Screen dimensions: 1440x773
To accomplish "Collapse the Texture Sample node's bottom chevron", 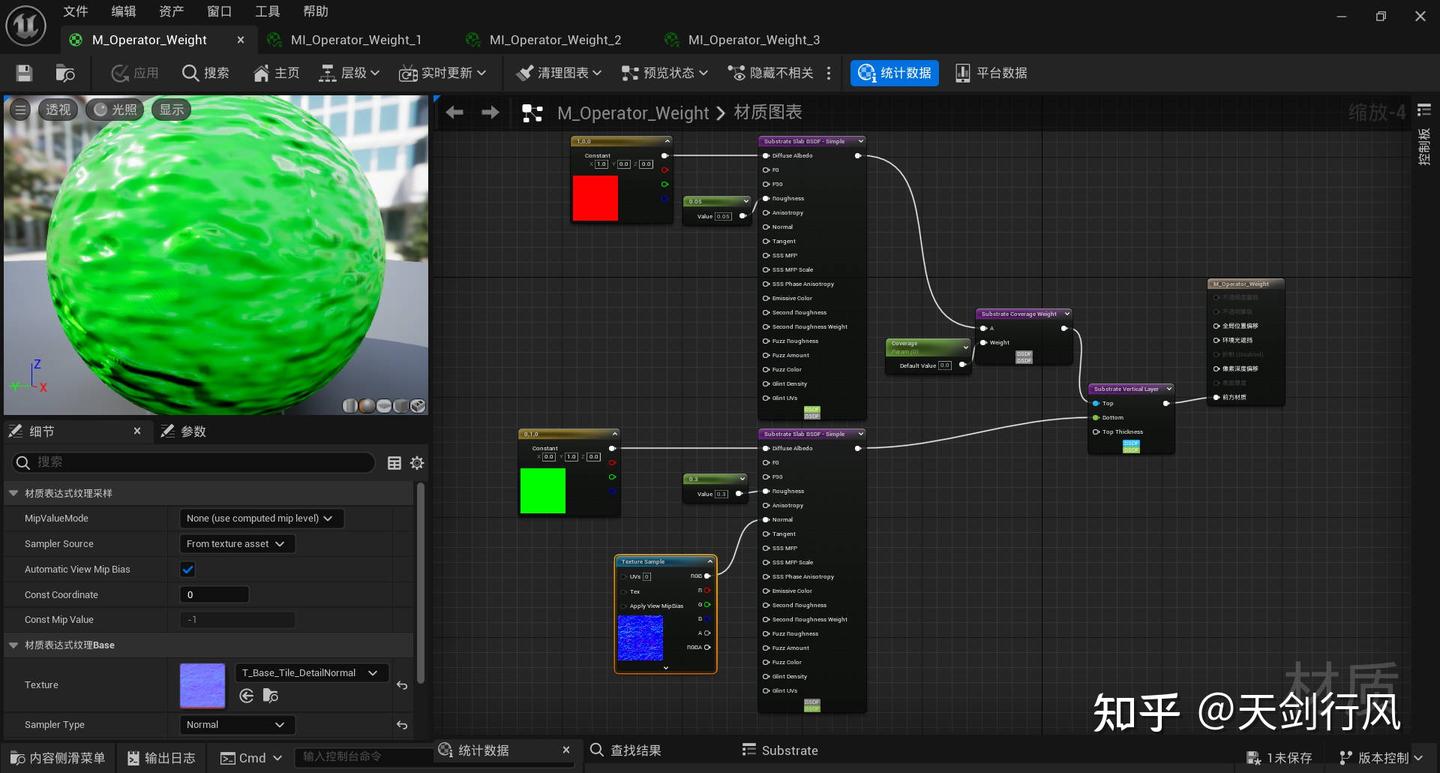I will click(x=665, y=668).
